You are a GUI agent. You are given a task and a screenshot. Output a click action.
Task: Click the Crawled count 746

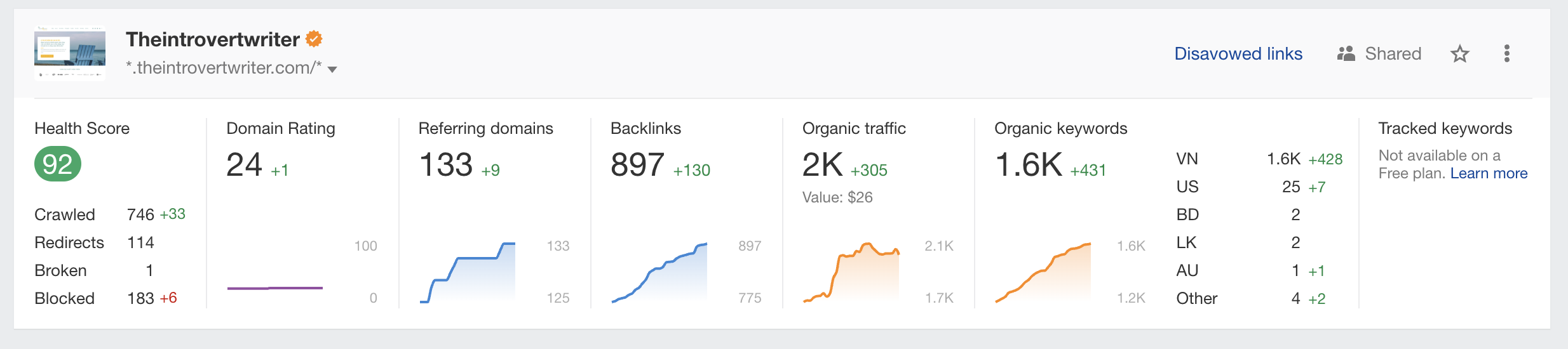140,214
